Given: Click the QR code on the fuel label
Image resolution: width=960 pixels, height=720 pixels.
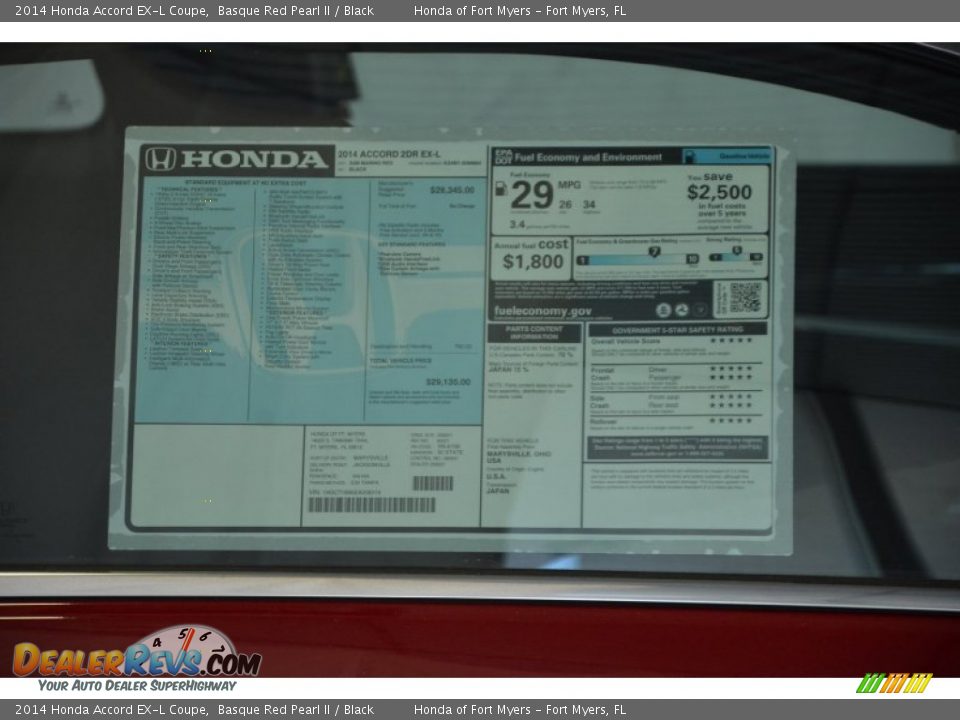Looking at the screenshot, I should 744,297.
